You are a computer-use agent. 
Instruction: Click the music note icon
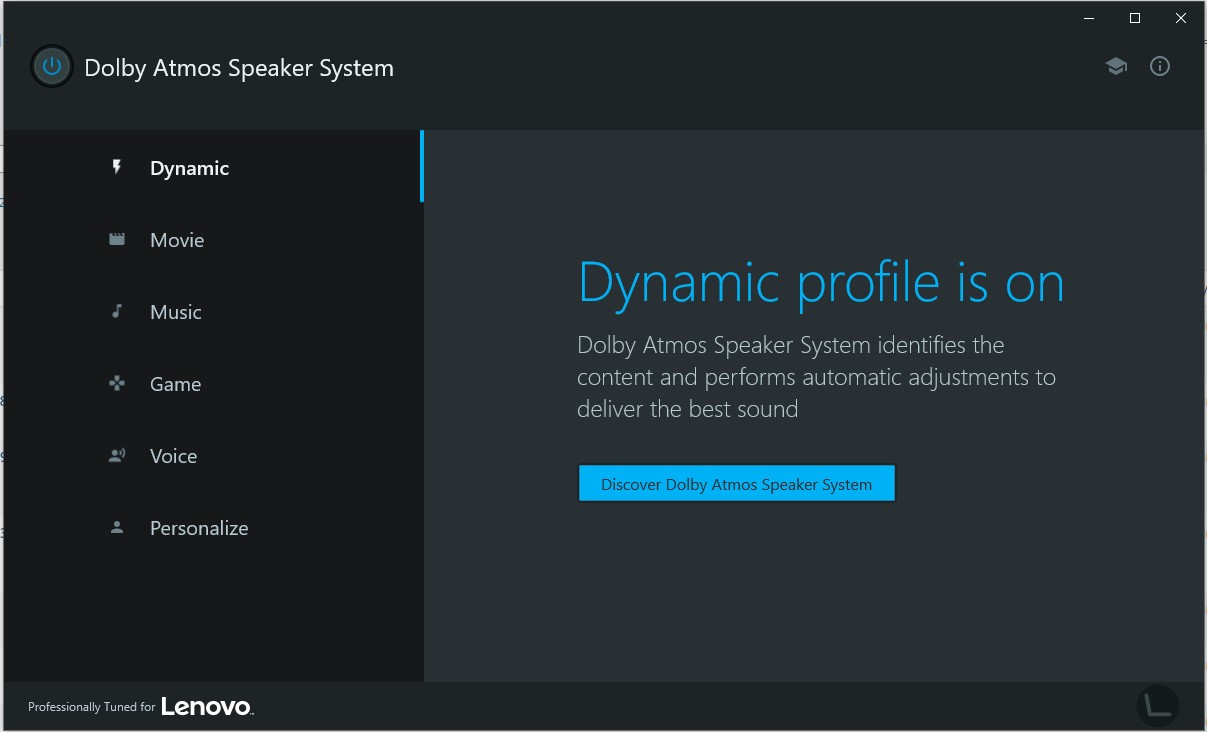coord(117,312)
